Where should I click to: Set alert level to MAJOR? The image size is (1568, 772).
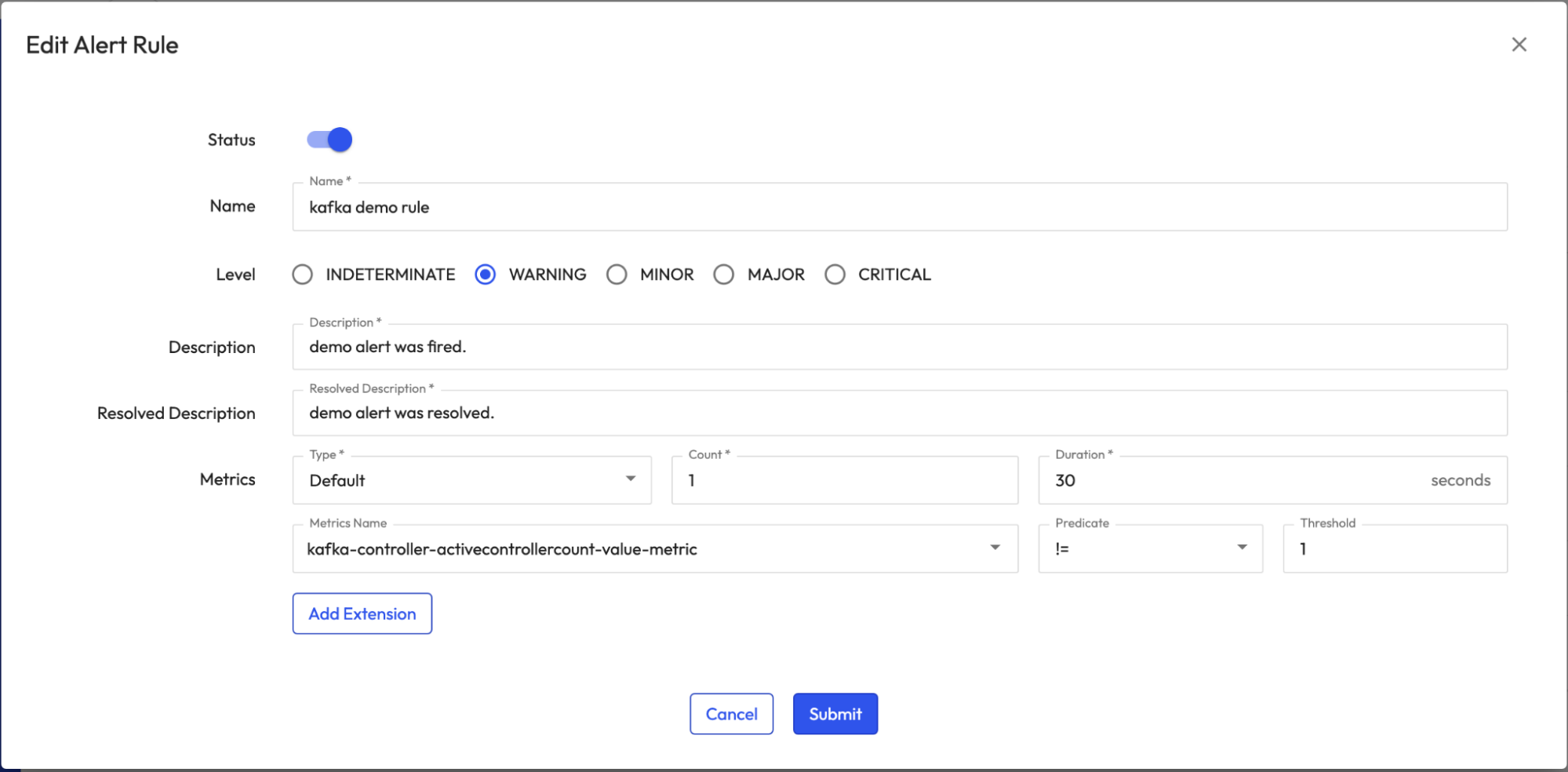pyautogui.click(x=724, y=275)
